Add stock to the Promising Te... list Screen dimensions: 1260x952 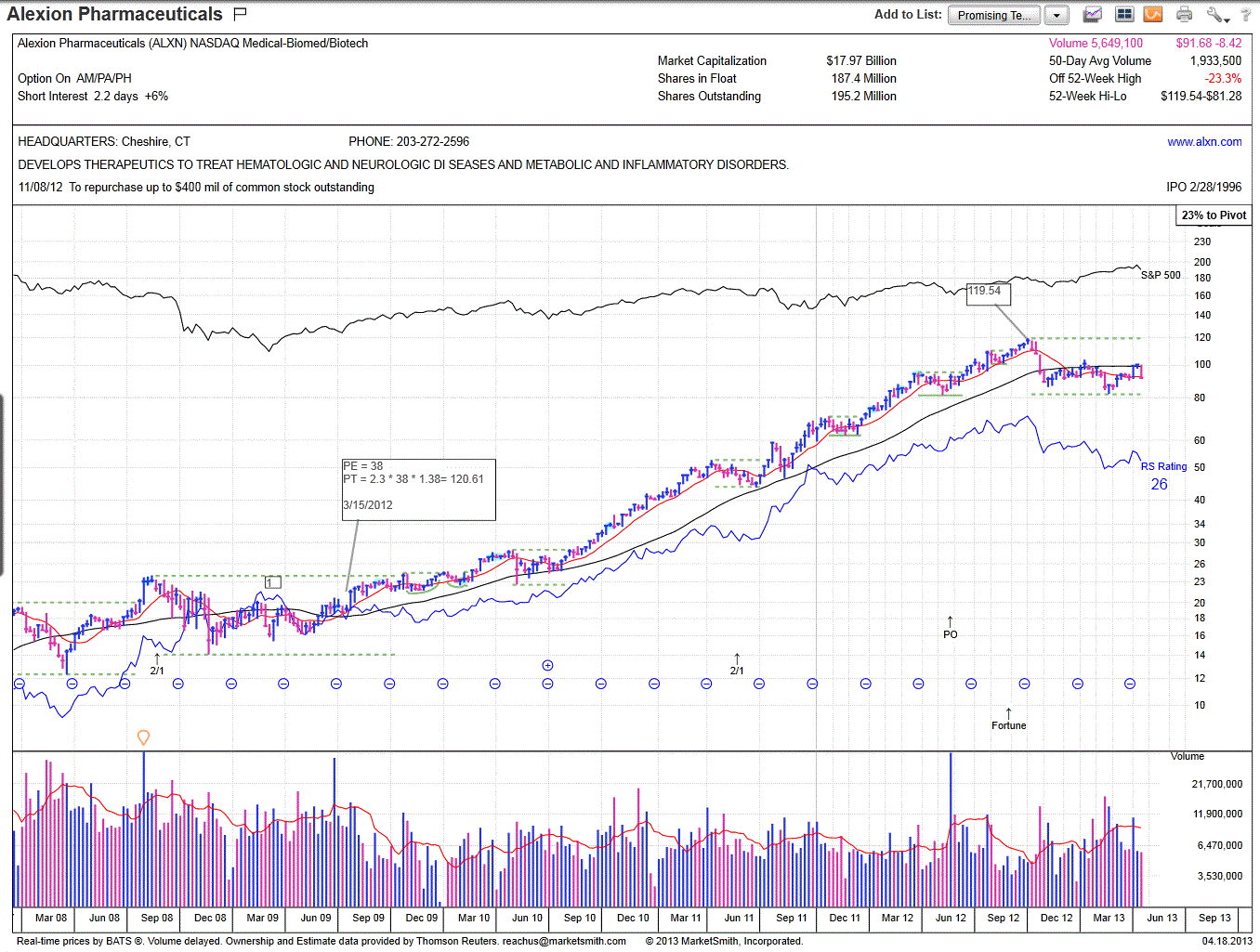[994, 15]
